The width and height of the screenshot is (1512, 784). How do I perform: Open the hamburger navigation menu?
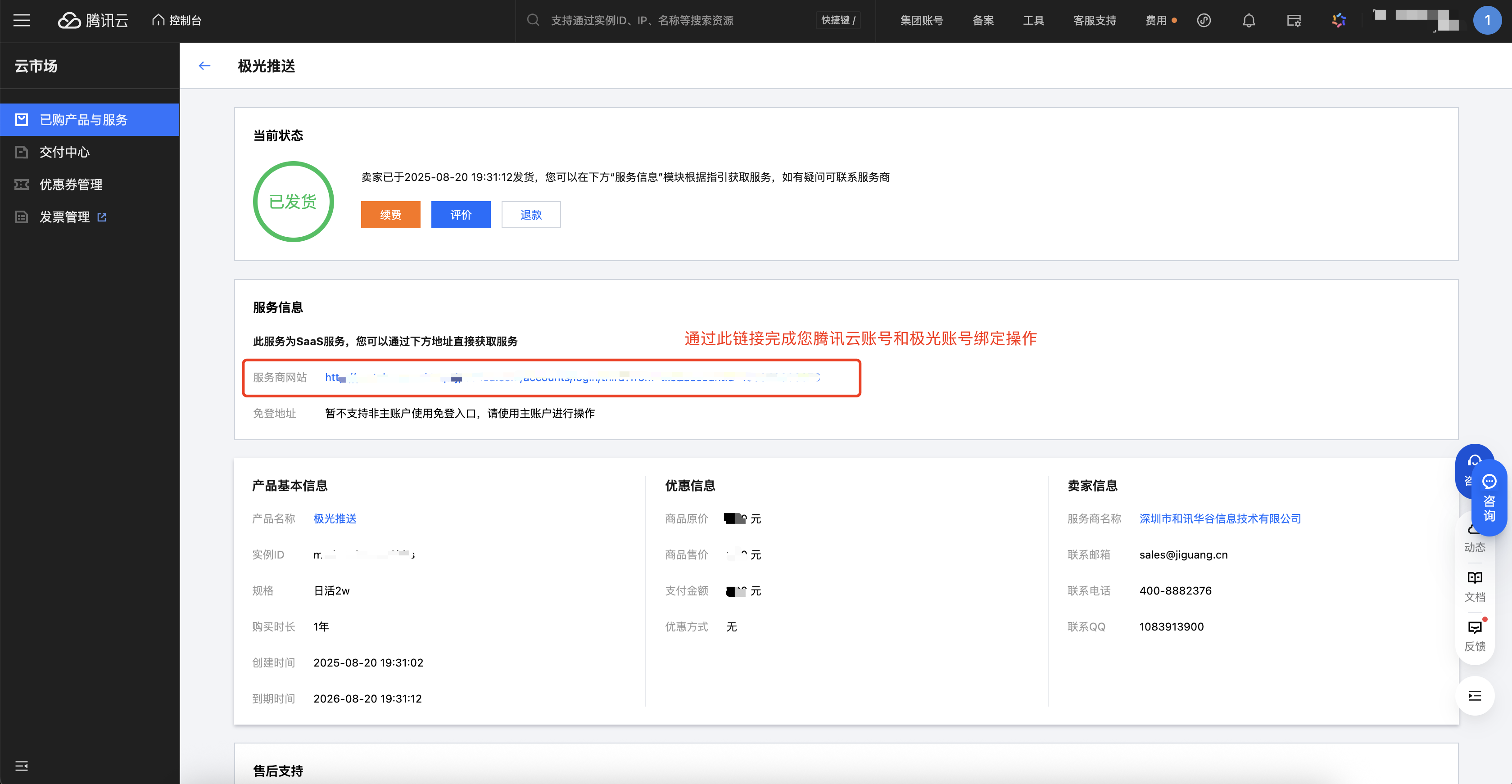[x=22, y=21]
